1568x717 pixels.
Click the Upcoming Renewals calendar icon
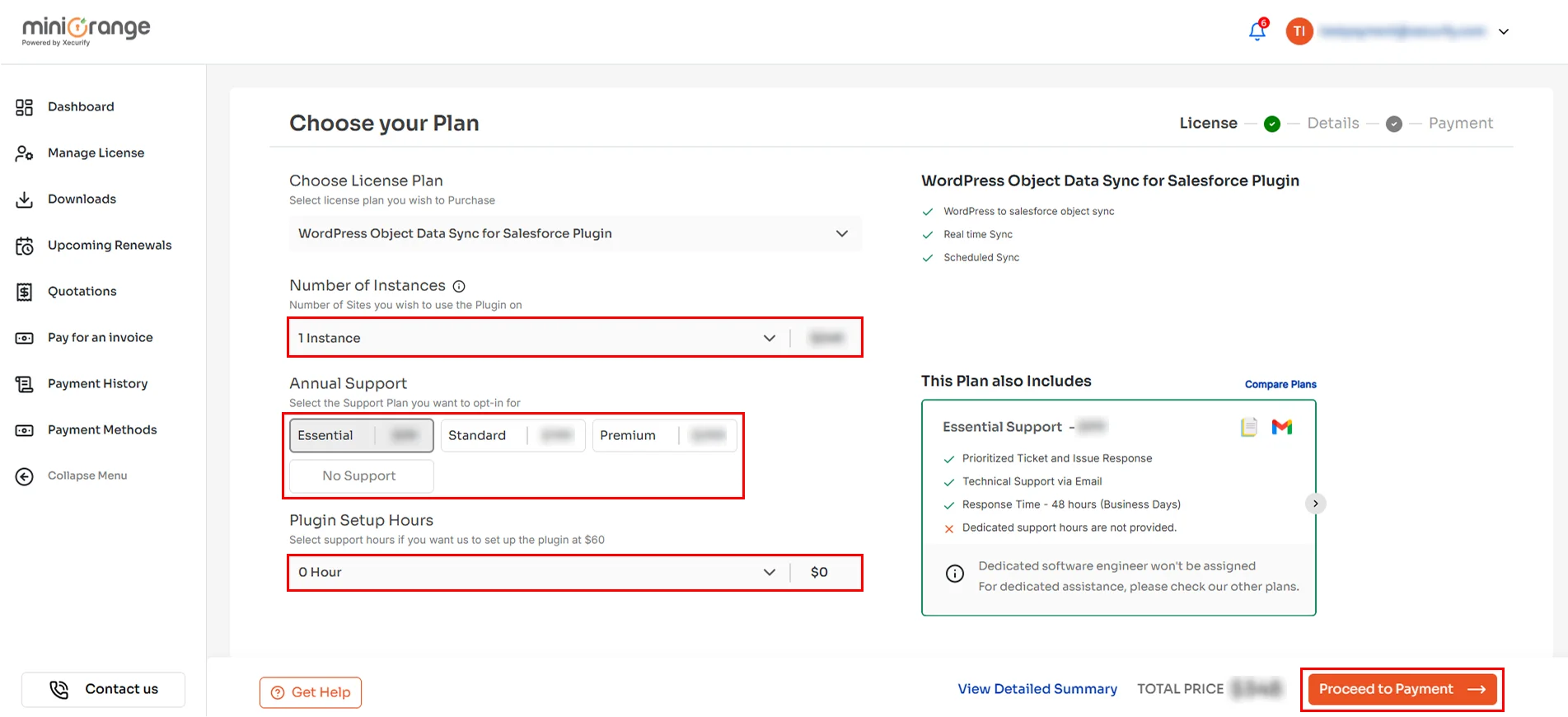point(25,246)
